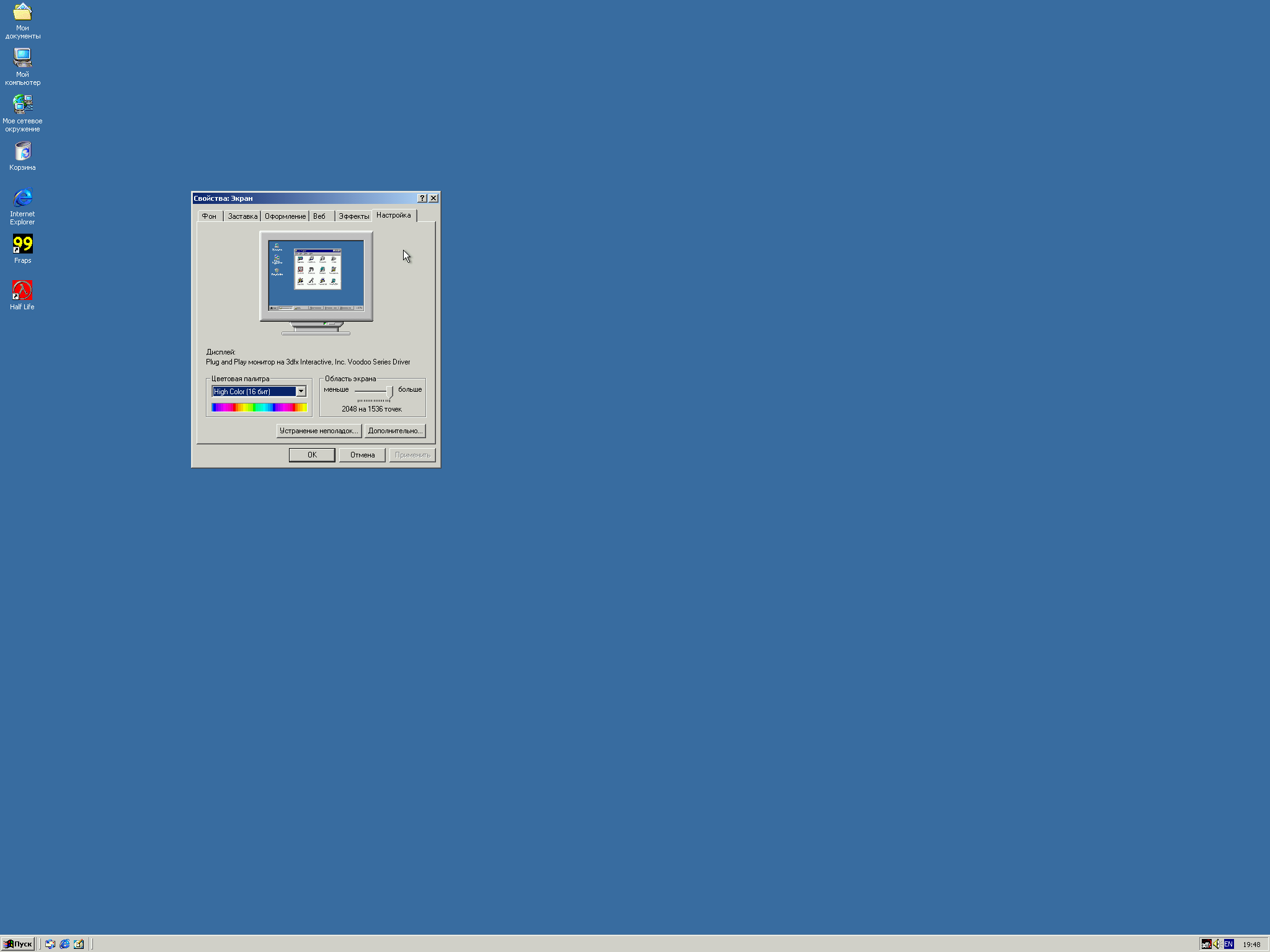Open the Пуск start menu
This screenshot has width=1270, height=952.
click(x=18, y=944)
